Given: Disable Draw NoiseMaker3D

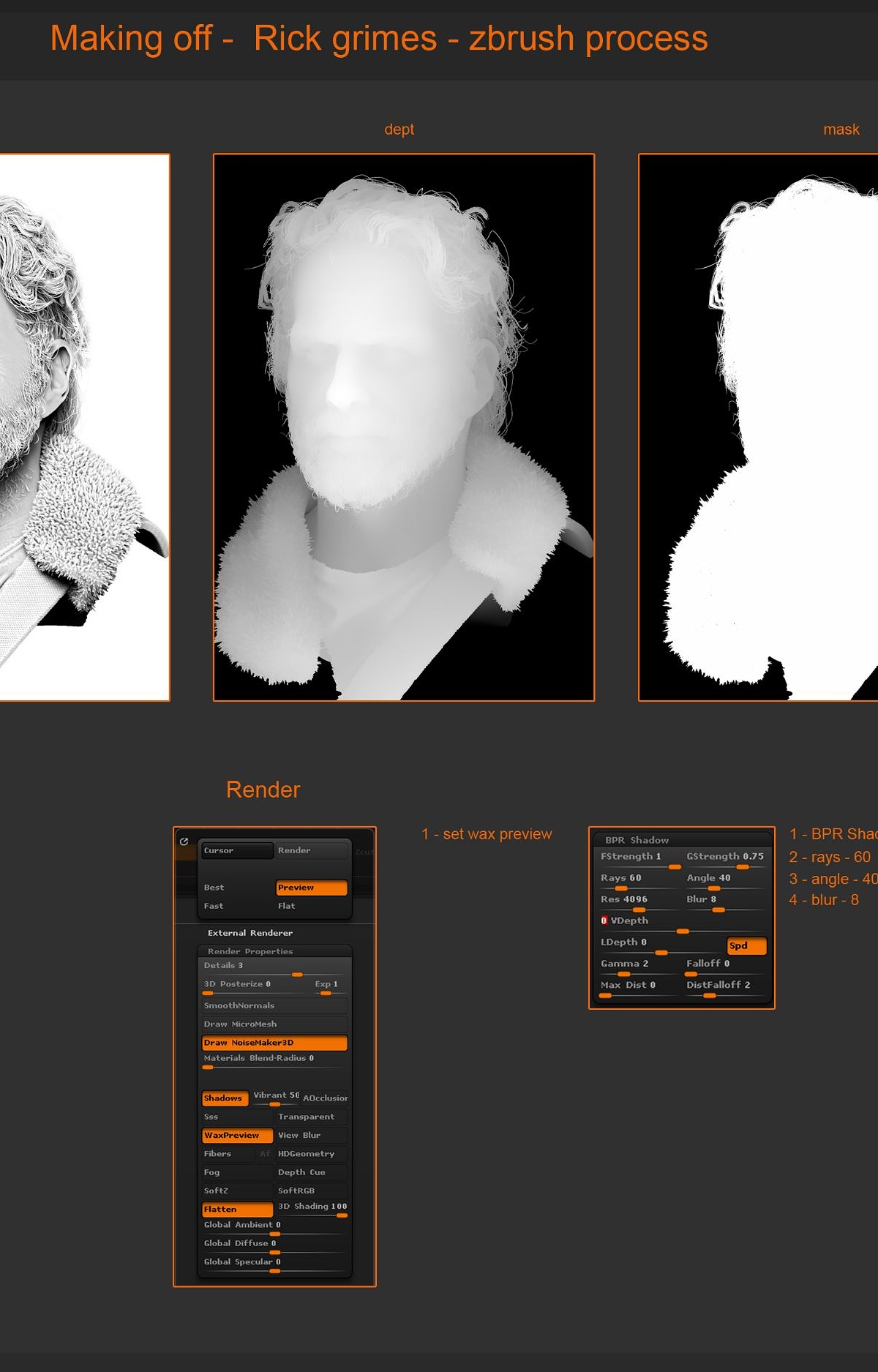Looking at the screenshot, I should tap(274, 1043).
